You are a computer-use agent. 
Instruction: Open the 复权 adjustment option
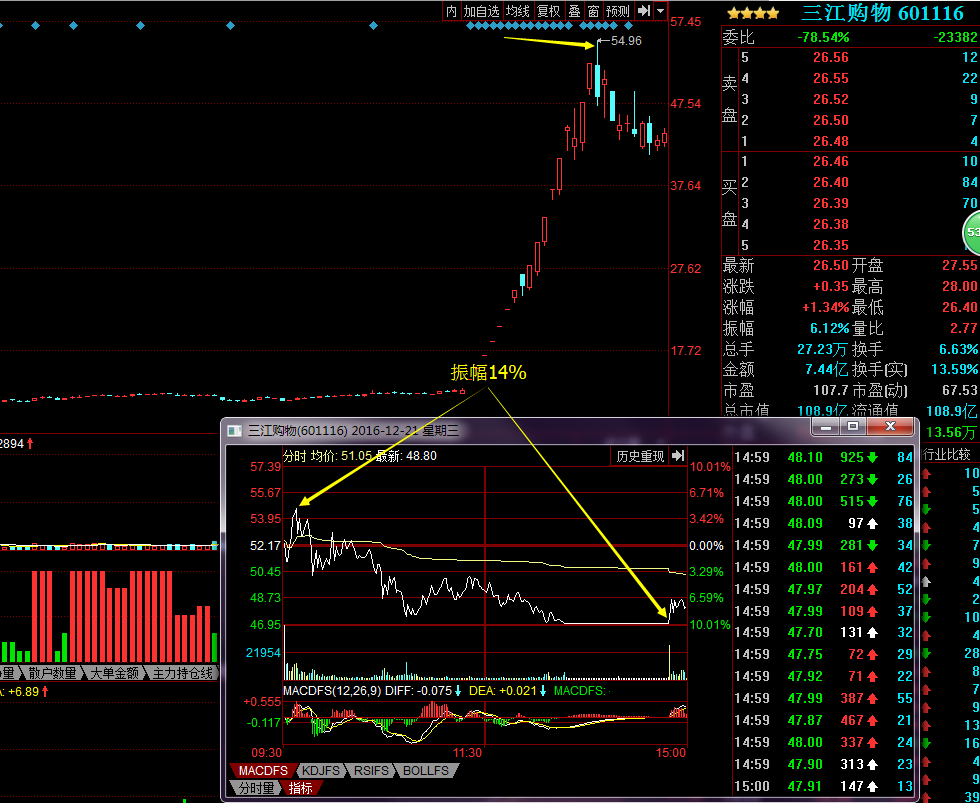pos(548,11)
